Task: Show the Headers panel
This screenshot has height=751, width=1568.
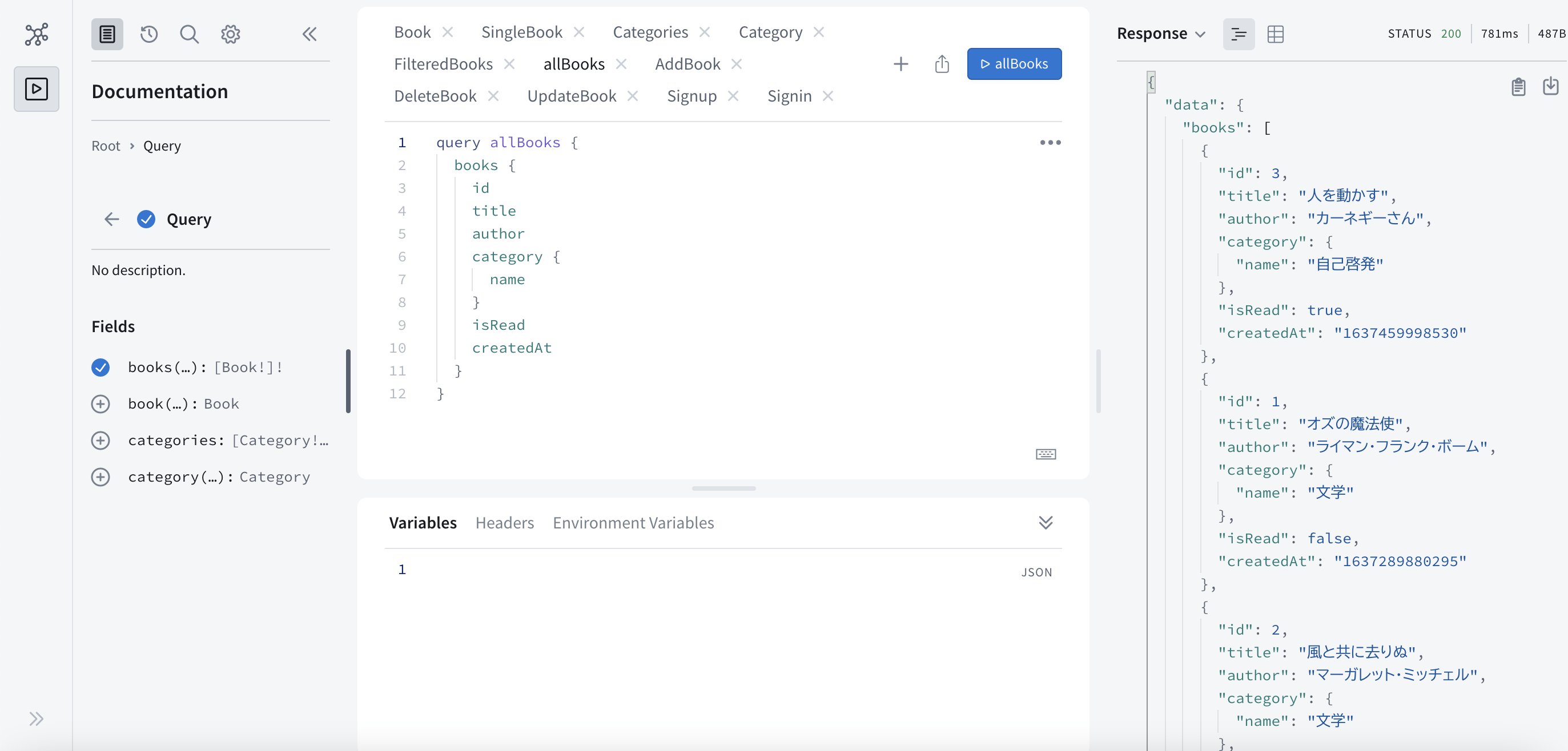Action: [x=505, y=522]
